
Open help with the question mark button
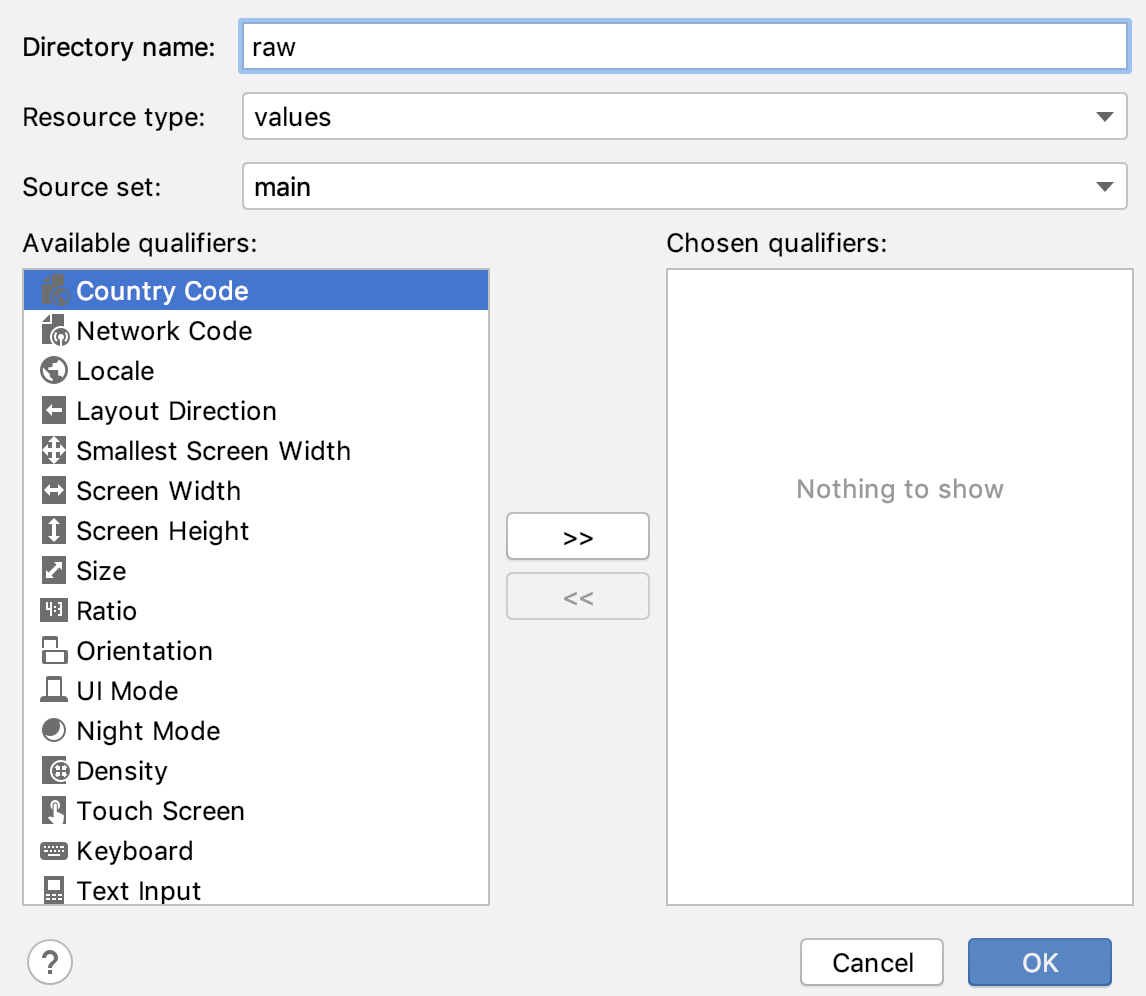[50, 963]
